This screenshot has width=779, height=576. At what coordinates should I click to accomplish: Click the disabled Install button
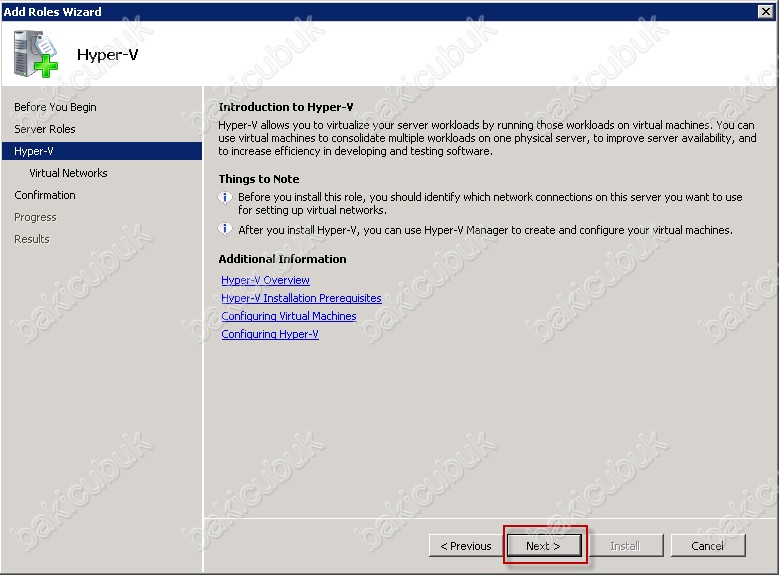point(626,546)
